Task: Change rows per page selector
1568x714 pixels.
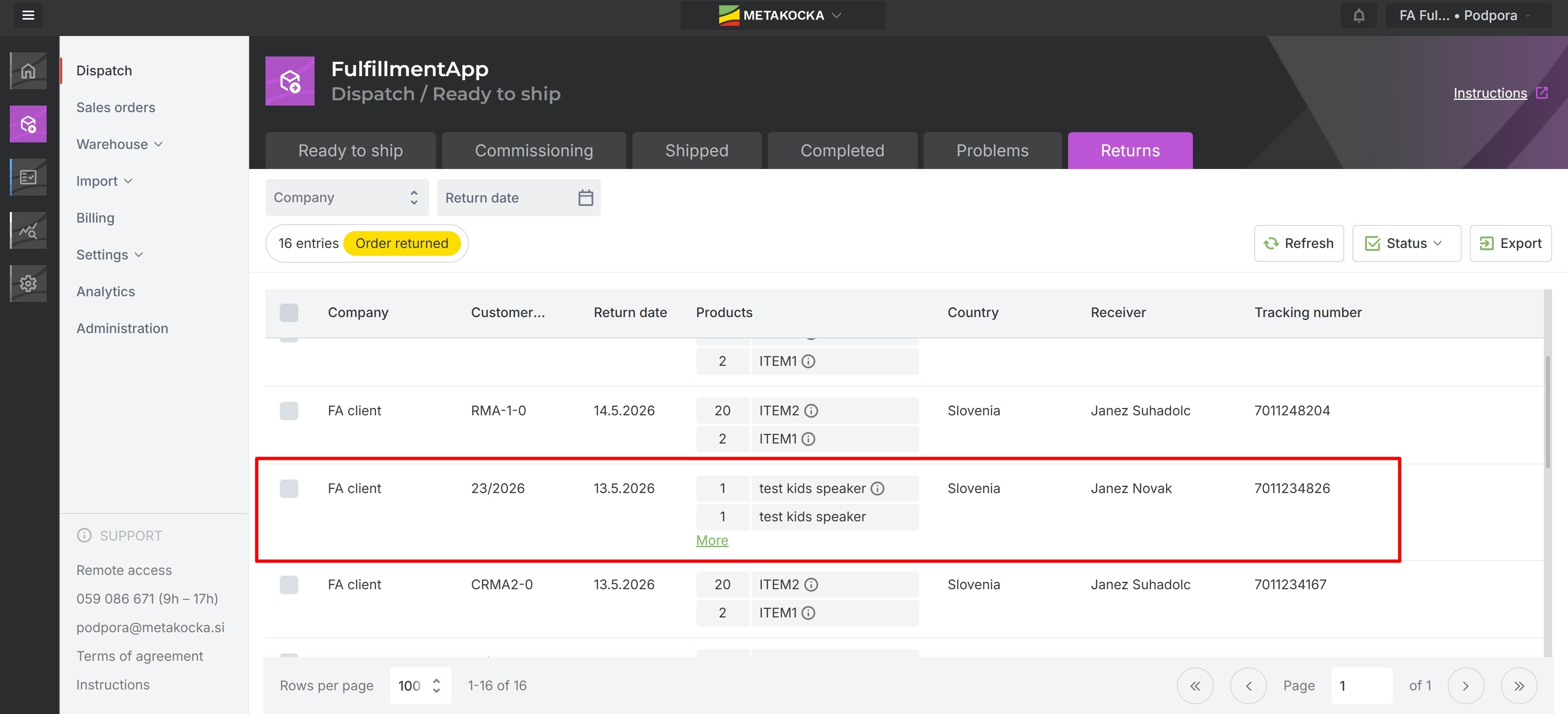Action: (x=421, y=686)
